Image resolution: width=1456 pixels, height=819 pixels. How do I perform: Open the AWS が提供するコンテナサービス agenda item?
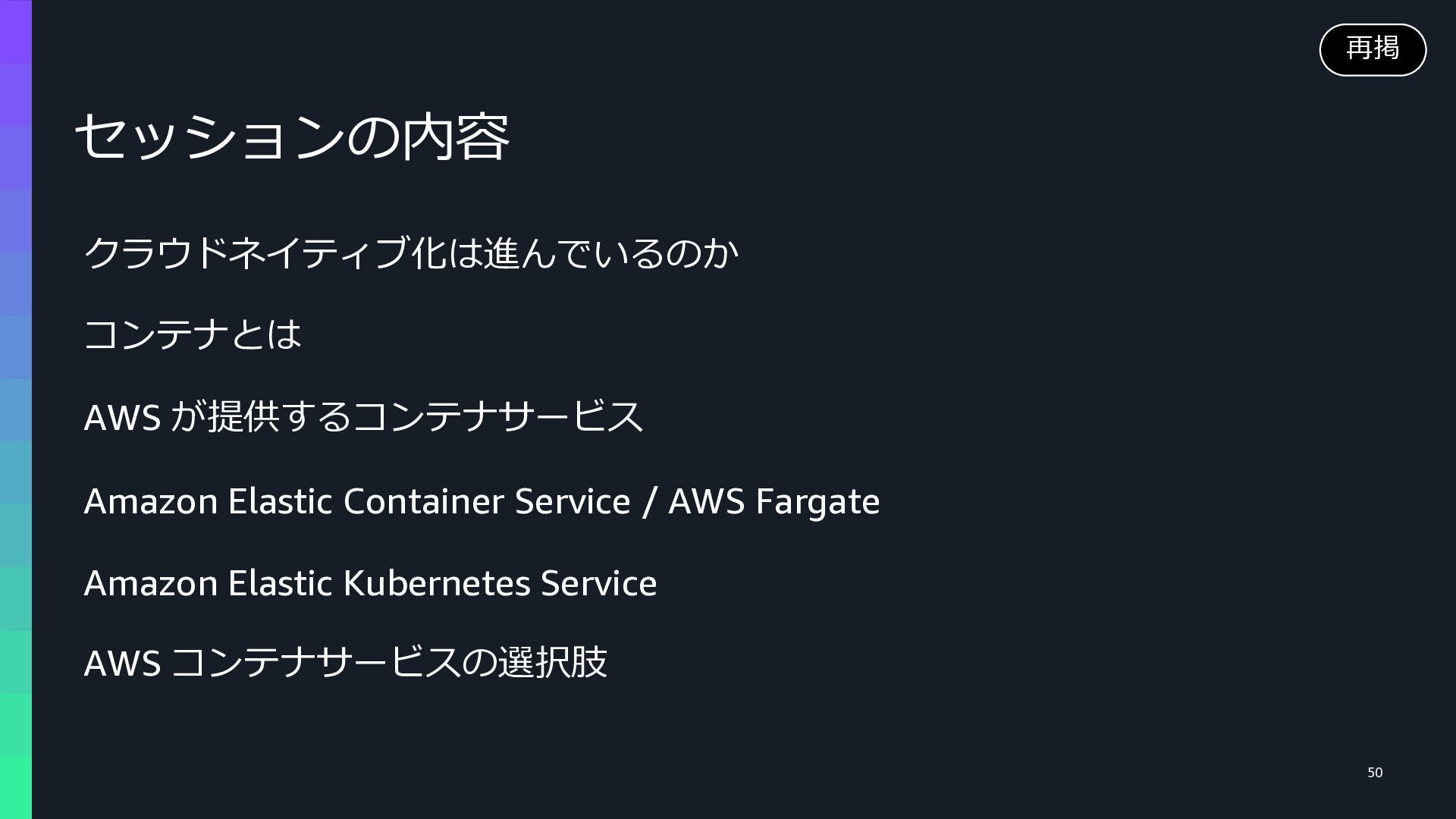coord(363,416)
